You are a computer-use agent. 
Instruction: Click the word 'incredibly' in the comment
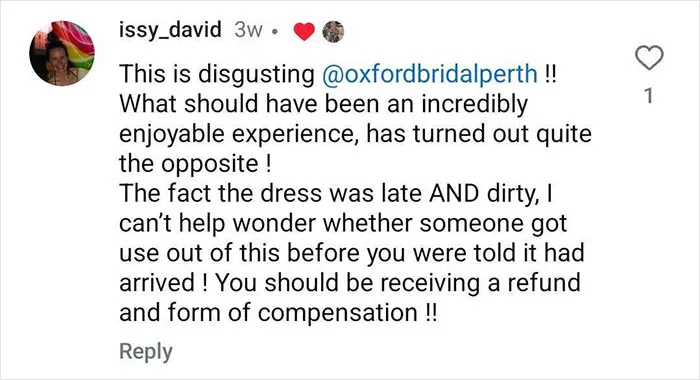pyautogui.click(x=474, y=104)
